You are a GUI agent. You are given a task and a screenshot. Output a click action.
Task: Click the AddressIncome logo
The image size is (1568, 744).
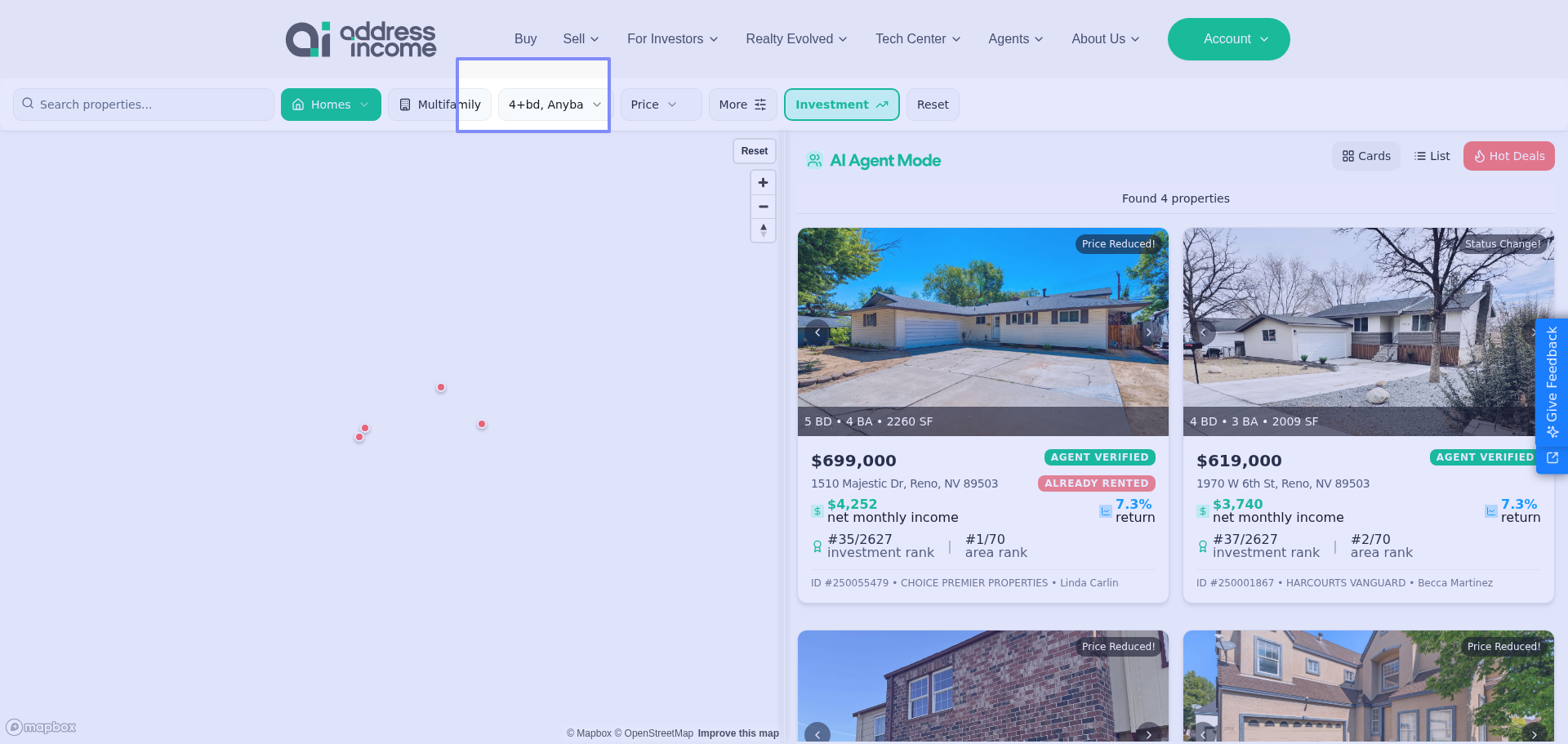tap(361, 39)
